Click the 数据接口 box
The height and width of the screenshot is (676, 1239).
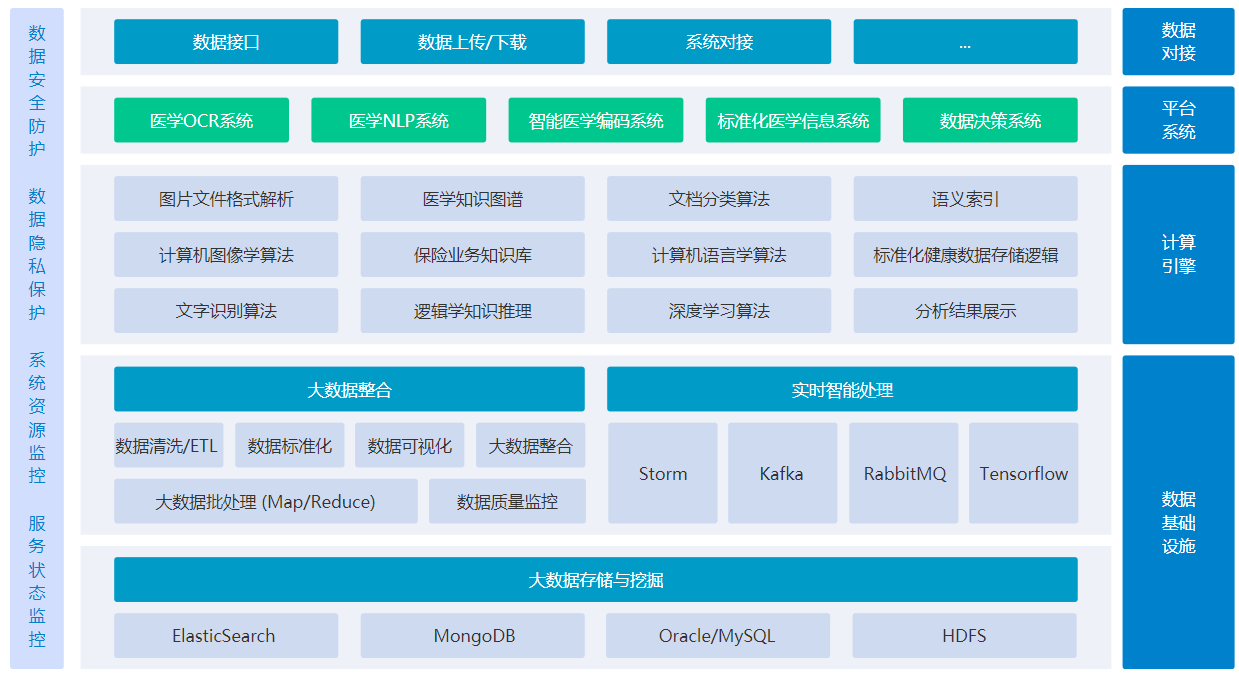point(226,42)
